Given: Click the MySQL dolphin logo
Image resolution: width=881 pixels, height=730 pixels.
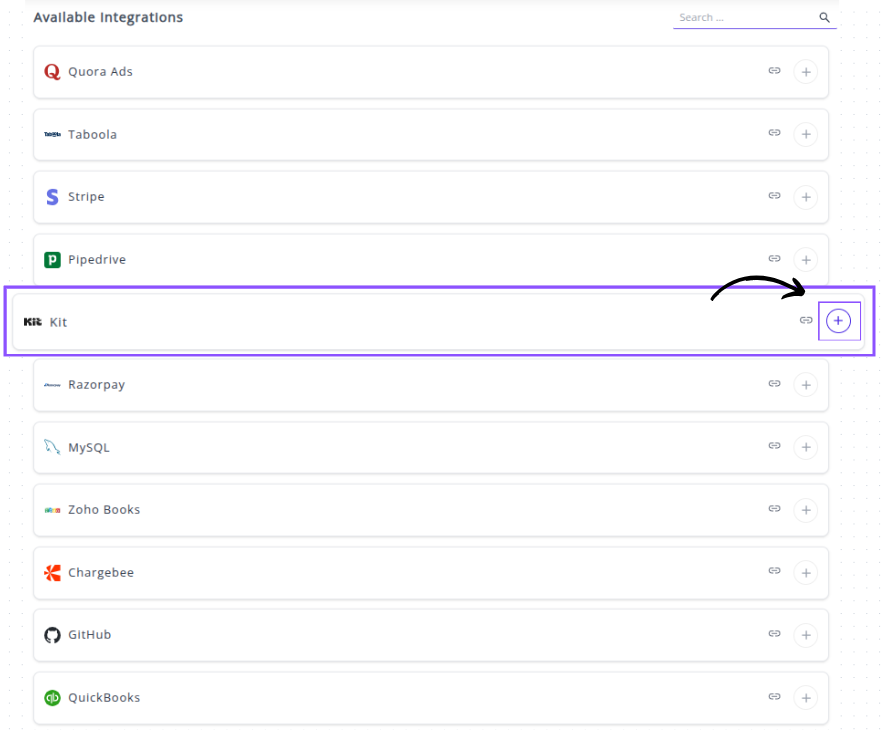Looking at the screenshot, I should tap(53, 447).
